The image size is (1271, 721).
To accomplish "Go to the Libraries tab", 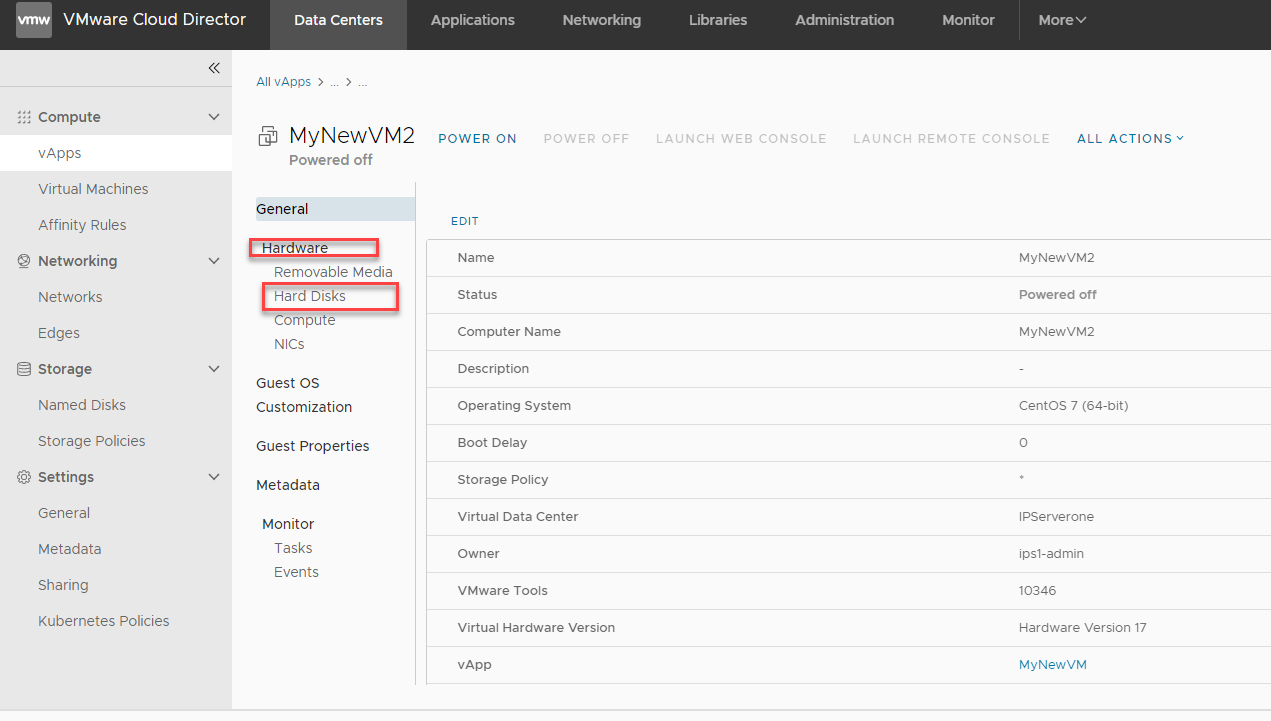I will (x=718, y=20).
